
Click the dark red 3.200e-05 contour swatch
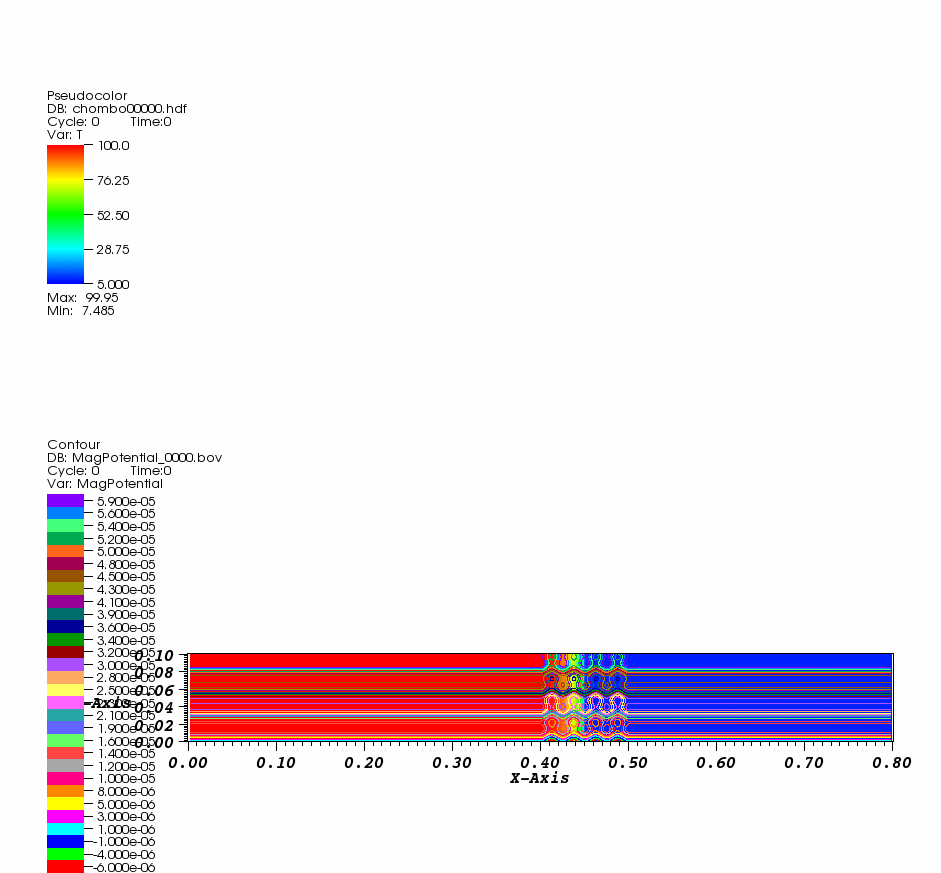[65, 652]
